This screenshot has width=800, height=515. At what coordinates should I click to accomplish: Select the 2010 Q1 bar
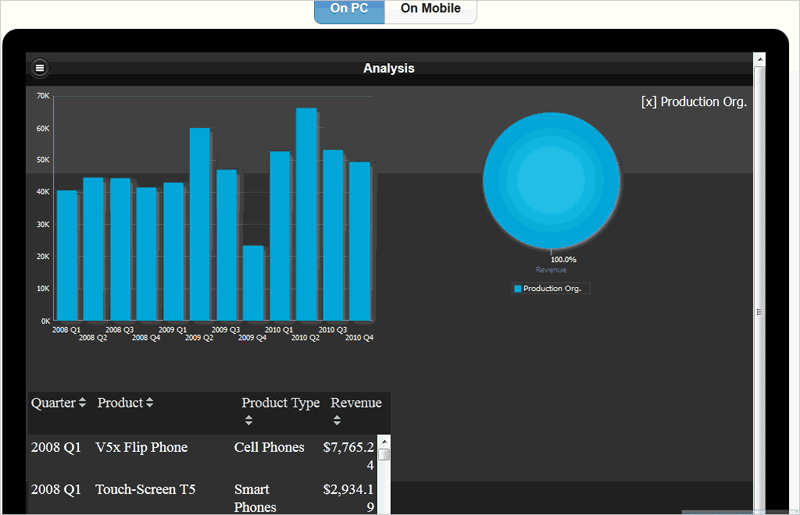coord(280,236)
